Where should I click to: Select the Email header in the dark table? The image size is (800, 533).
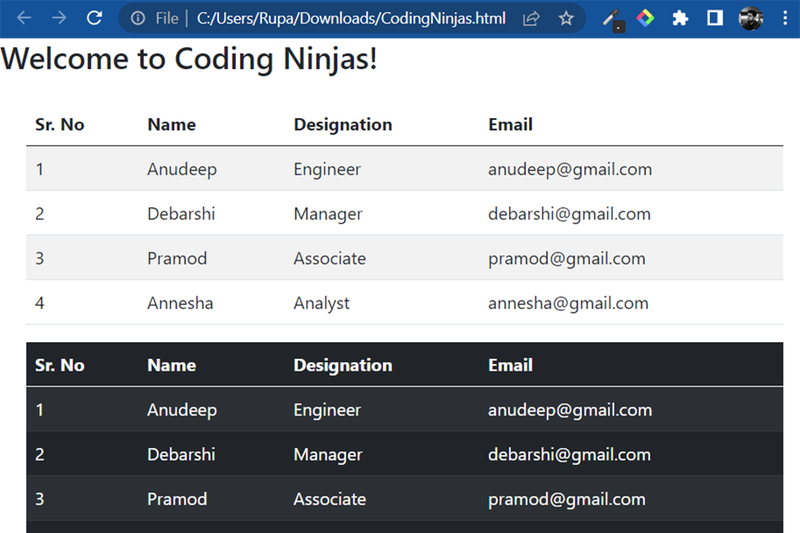pos(510,365)
